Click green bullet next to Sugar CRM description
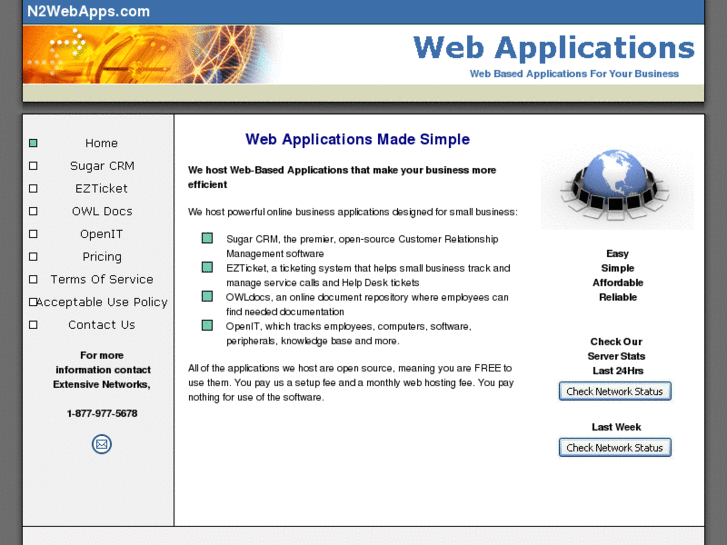The image size is (727, 545). tap(207, 238)
